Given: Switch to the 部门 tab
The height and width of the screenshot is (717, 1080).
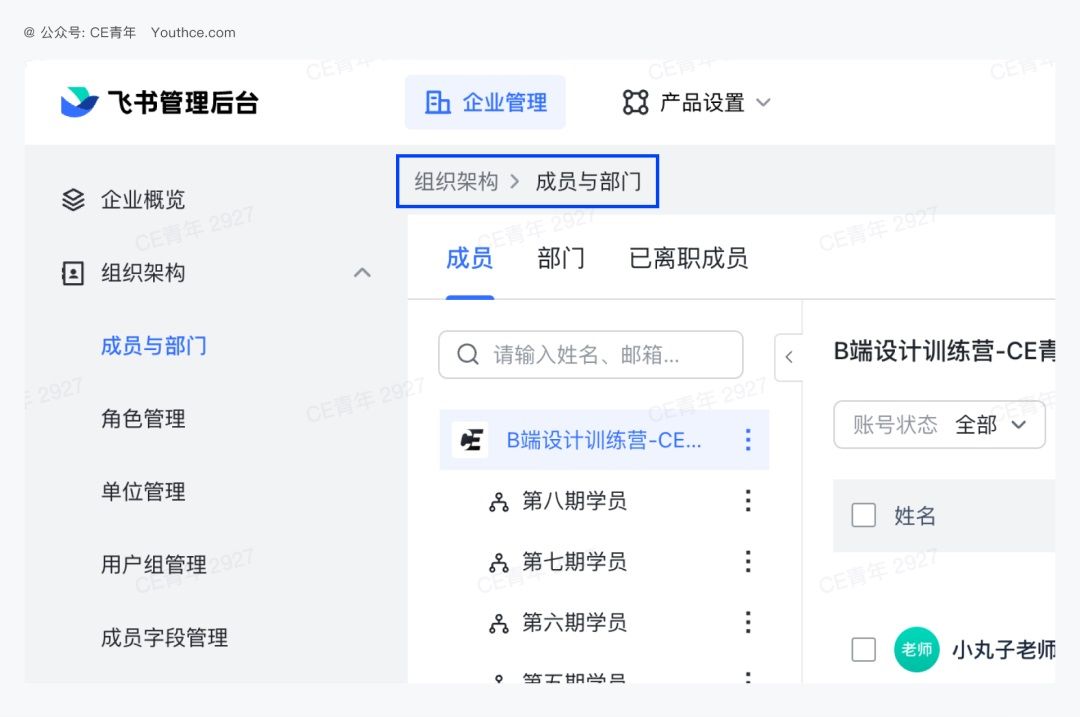Looking at the screenshot, I should click(561, 258).
